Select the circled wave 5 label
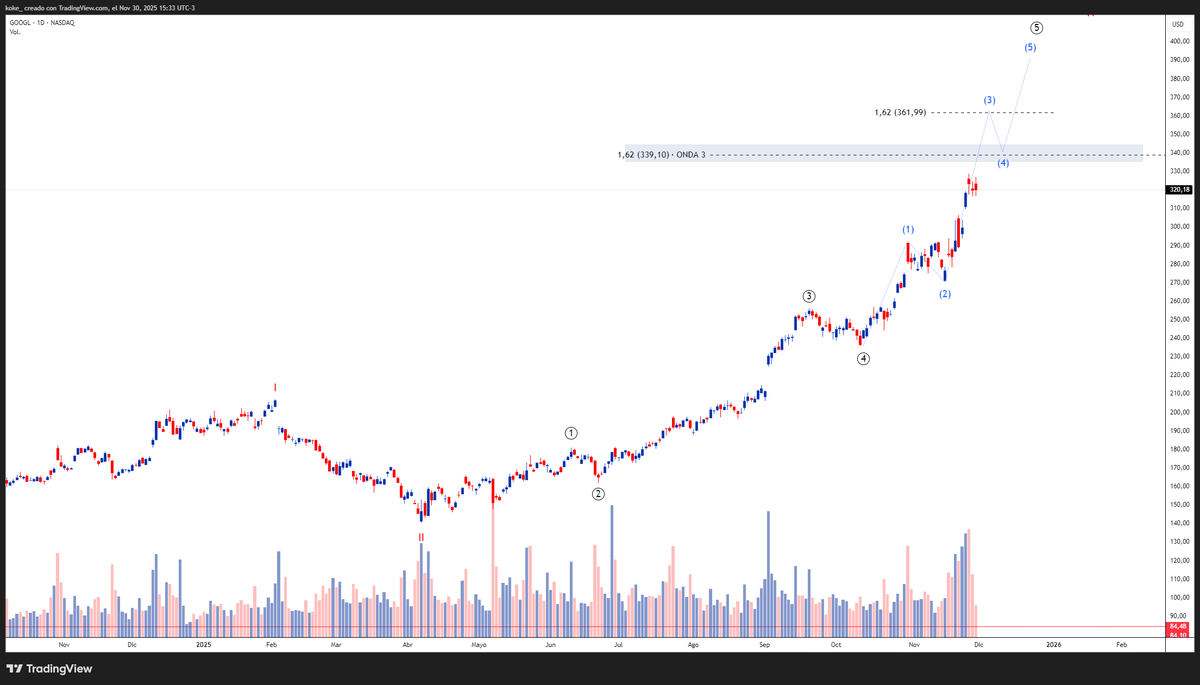Image resolution: width=1200 pixels, height=685 pixels. click(x=1037, y=28)
